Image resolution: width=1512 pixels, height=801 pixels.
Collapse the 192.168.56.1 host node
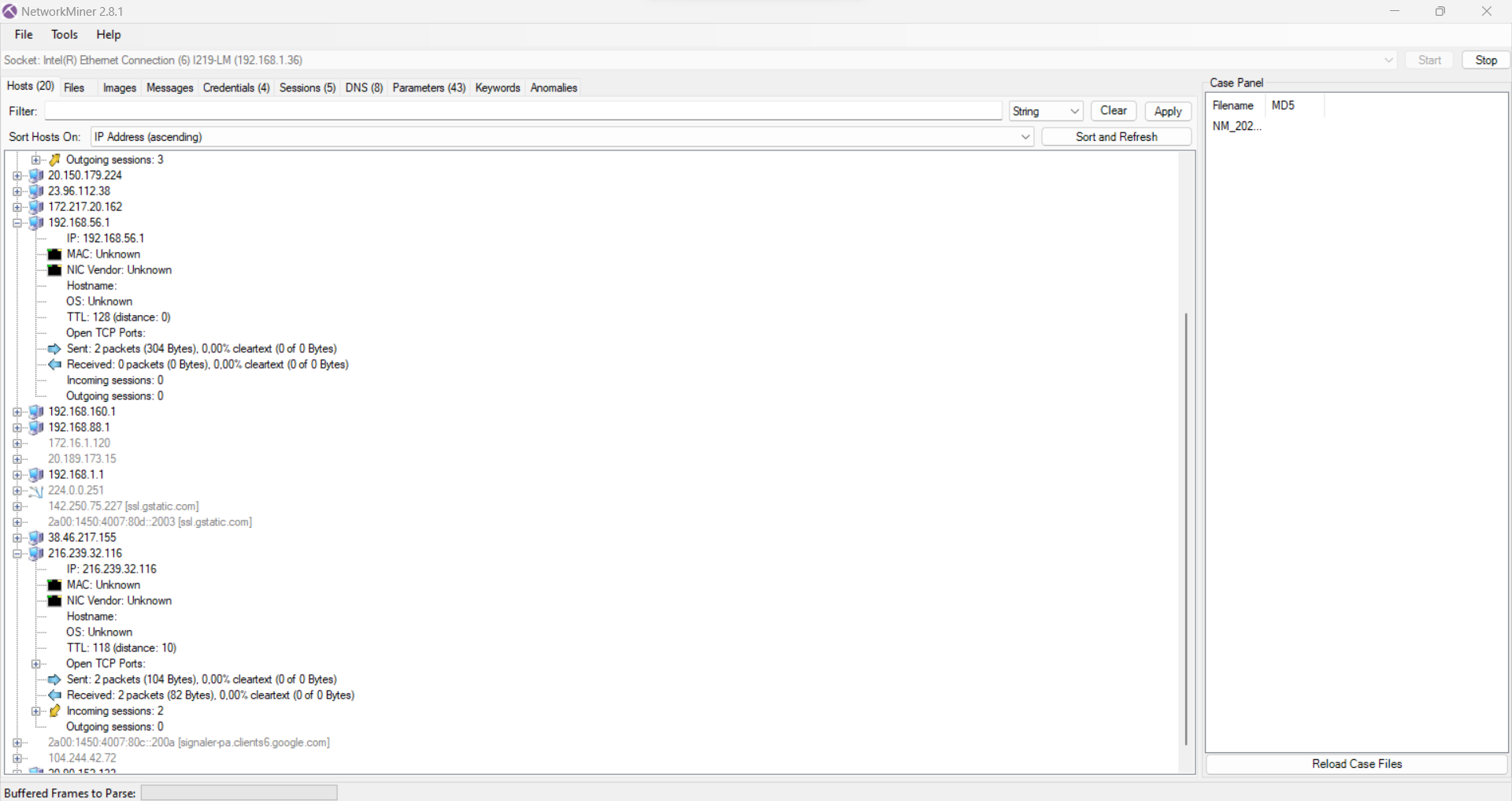pos(17,223)
